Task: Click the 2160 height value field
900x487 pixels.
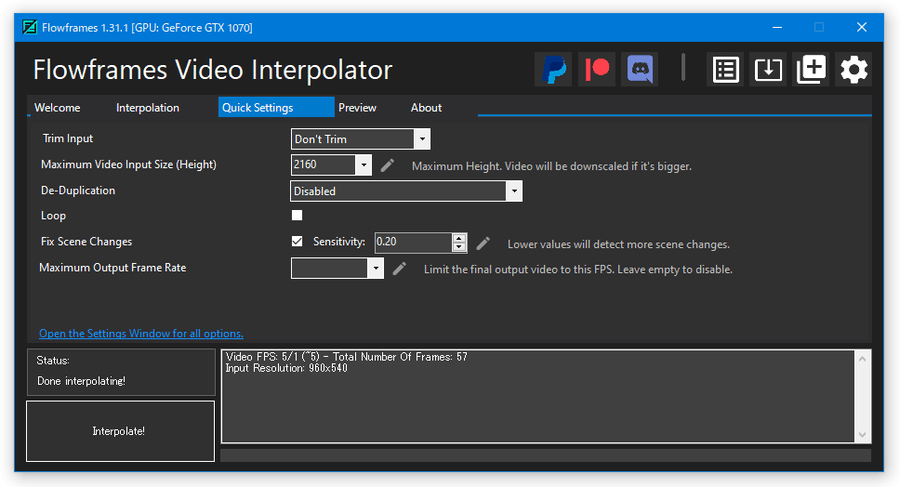Action: (x=324, y=165)
